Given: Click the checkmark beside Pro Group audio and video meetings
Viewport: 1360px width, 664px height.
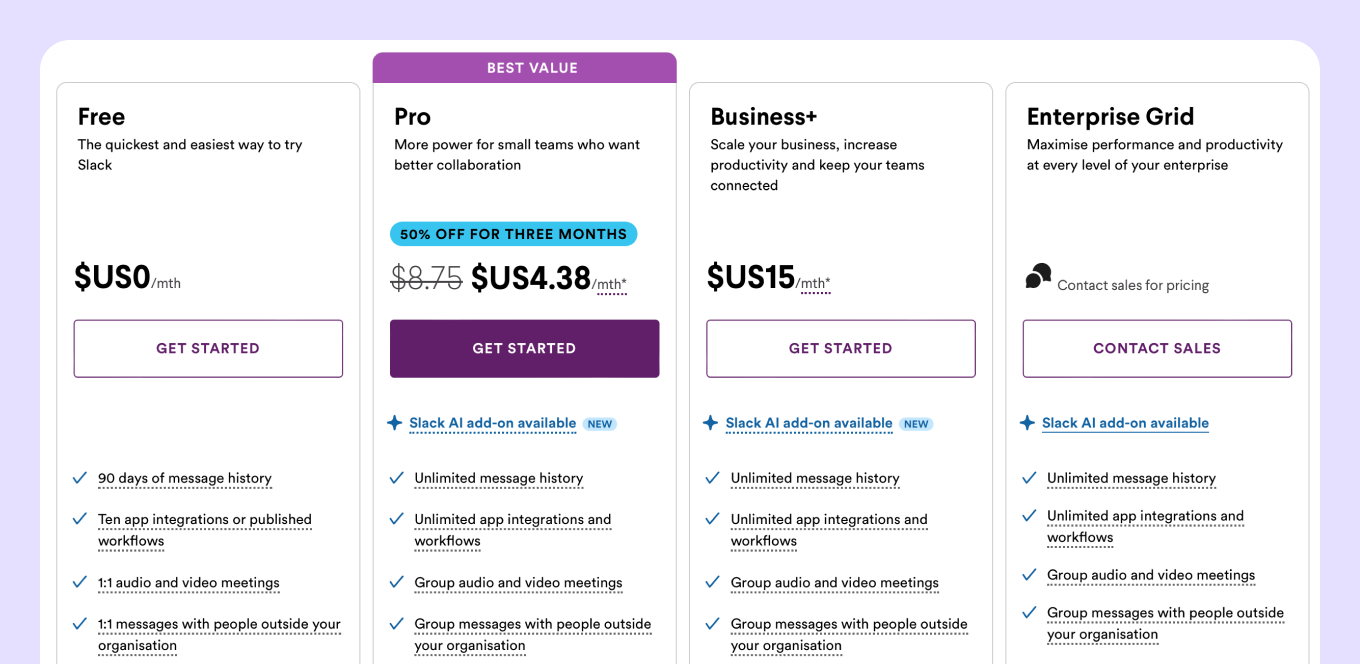Looking at the screenshot, I should tap(397, 582).
